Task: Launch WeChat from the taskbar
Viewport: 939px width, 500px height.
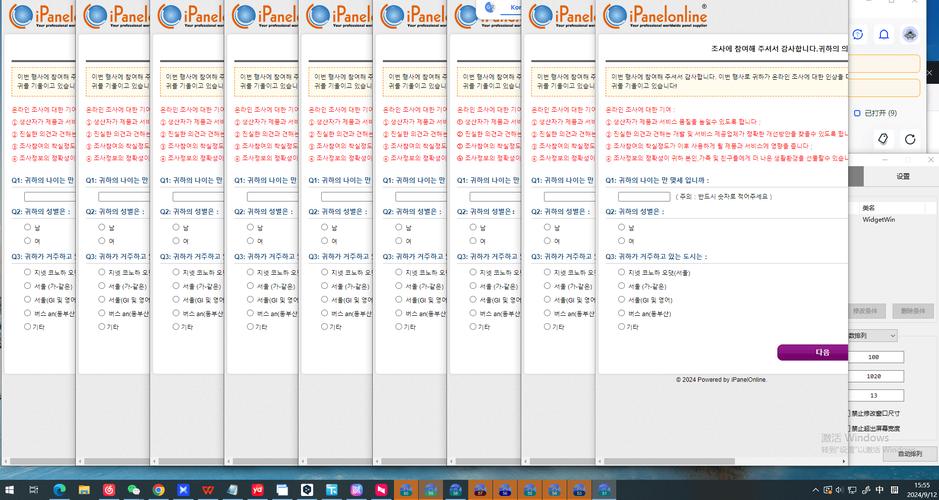Action: click(x=134, y=489)
